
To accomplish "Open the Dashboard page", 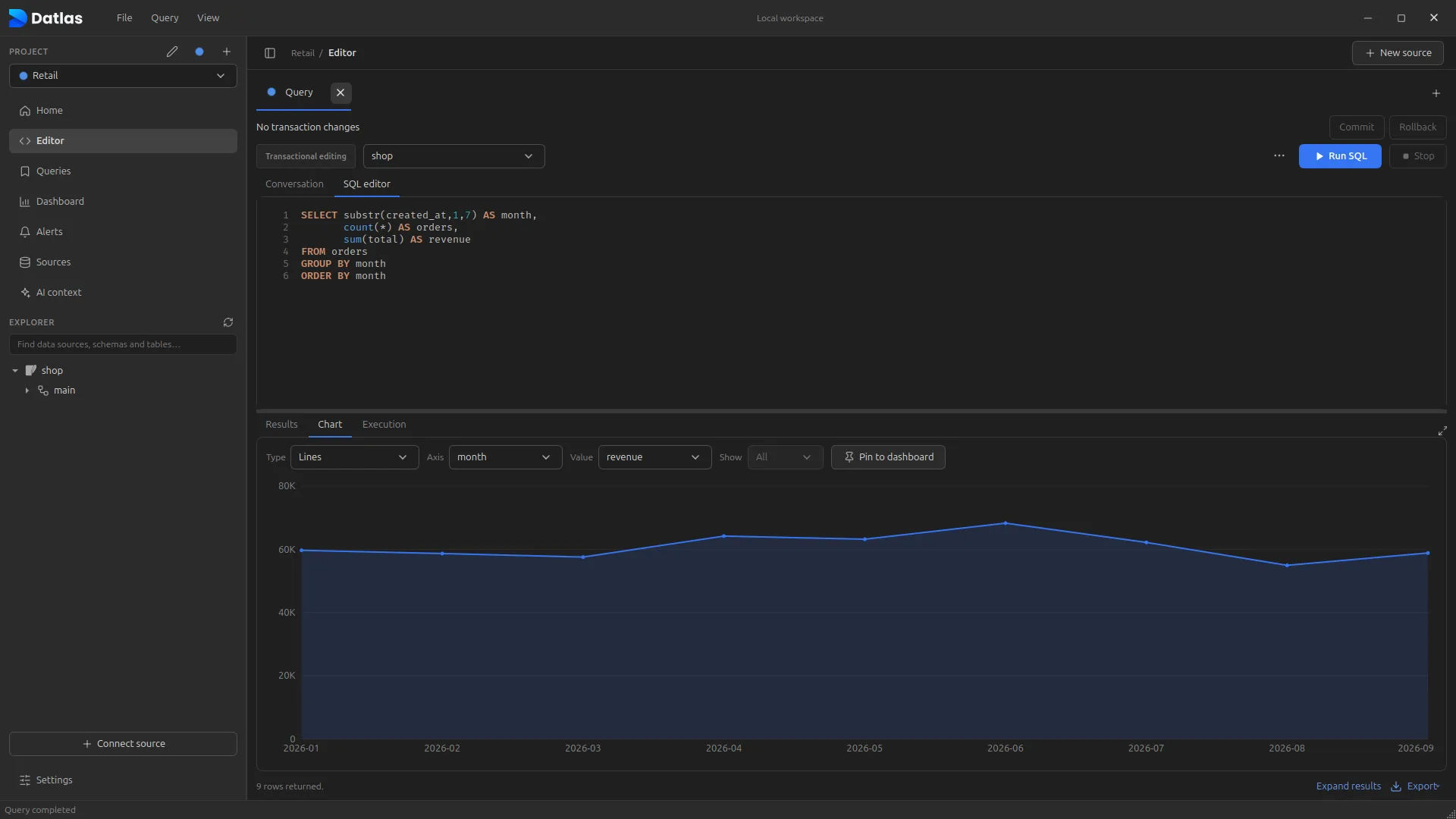I will [x=123, y=202].
